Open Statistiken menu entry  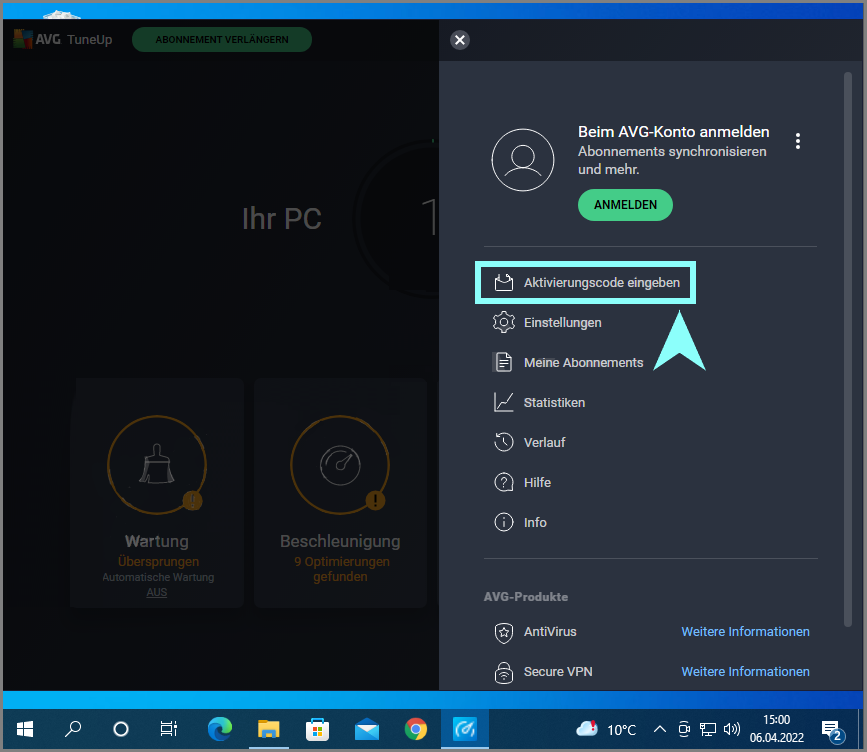point(554,403)
